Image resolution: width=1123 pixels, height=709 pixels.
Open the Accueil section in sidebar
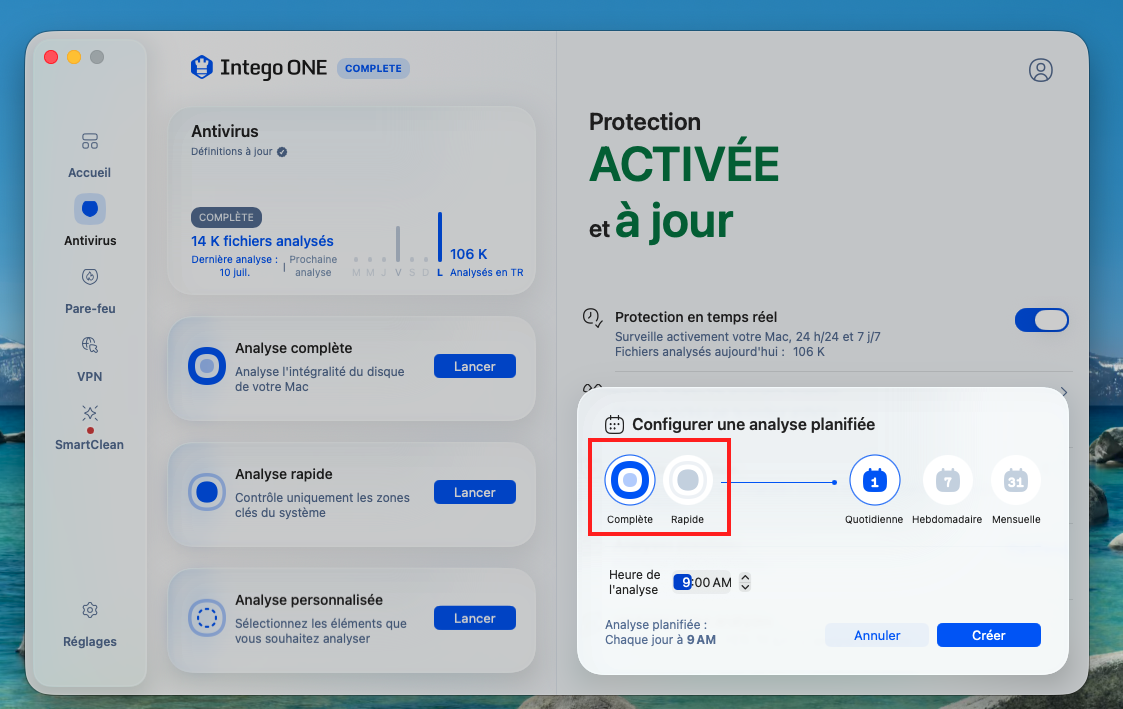[90, 155]
